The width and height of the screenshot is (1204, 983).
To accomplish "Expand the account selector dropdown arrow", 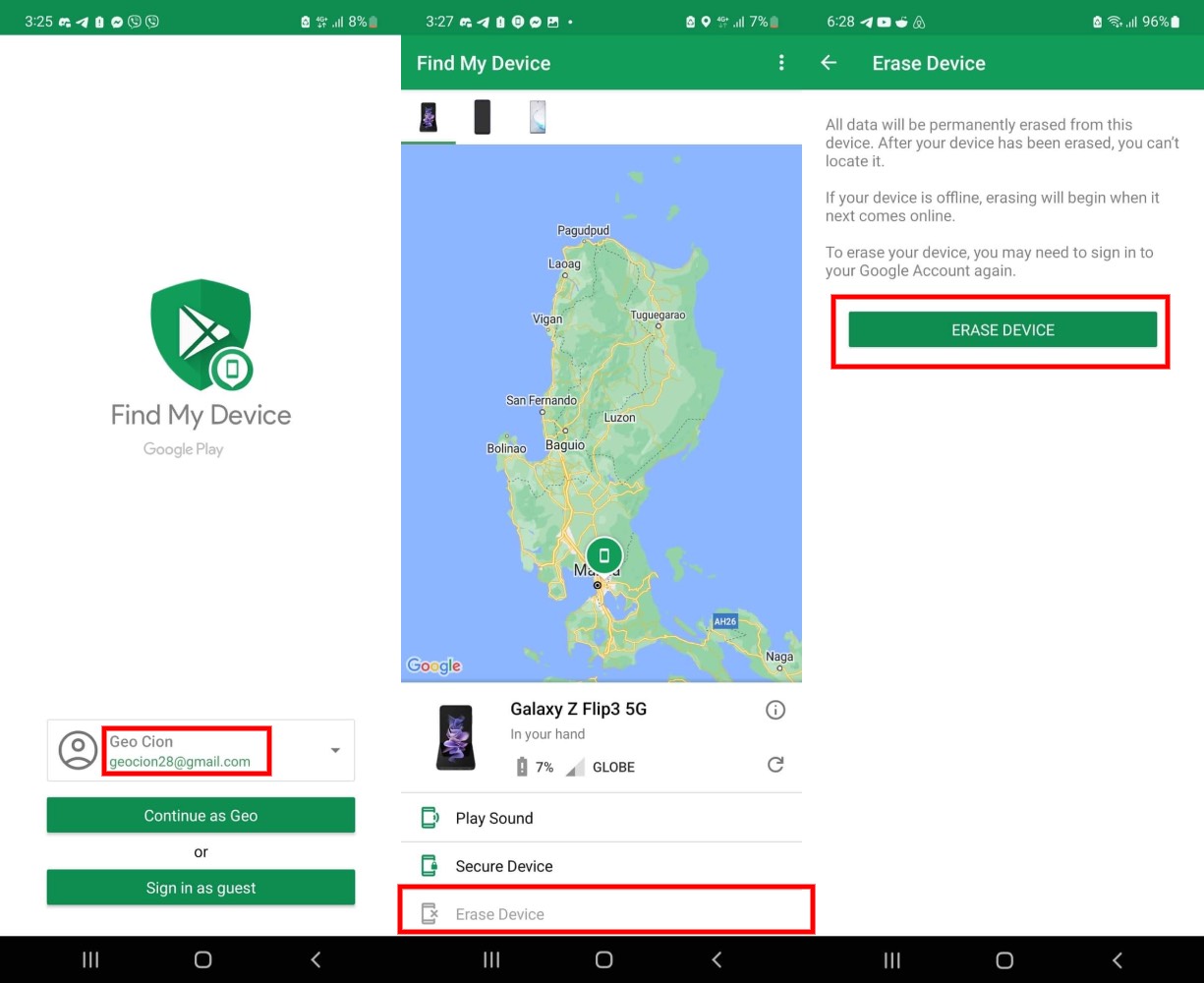I will point(335,750).
